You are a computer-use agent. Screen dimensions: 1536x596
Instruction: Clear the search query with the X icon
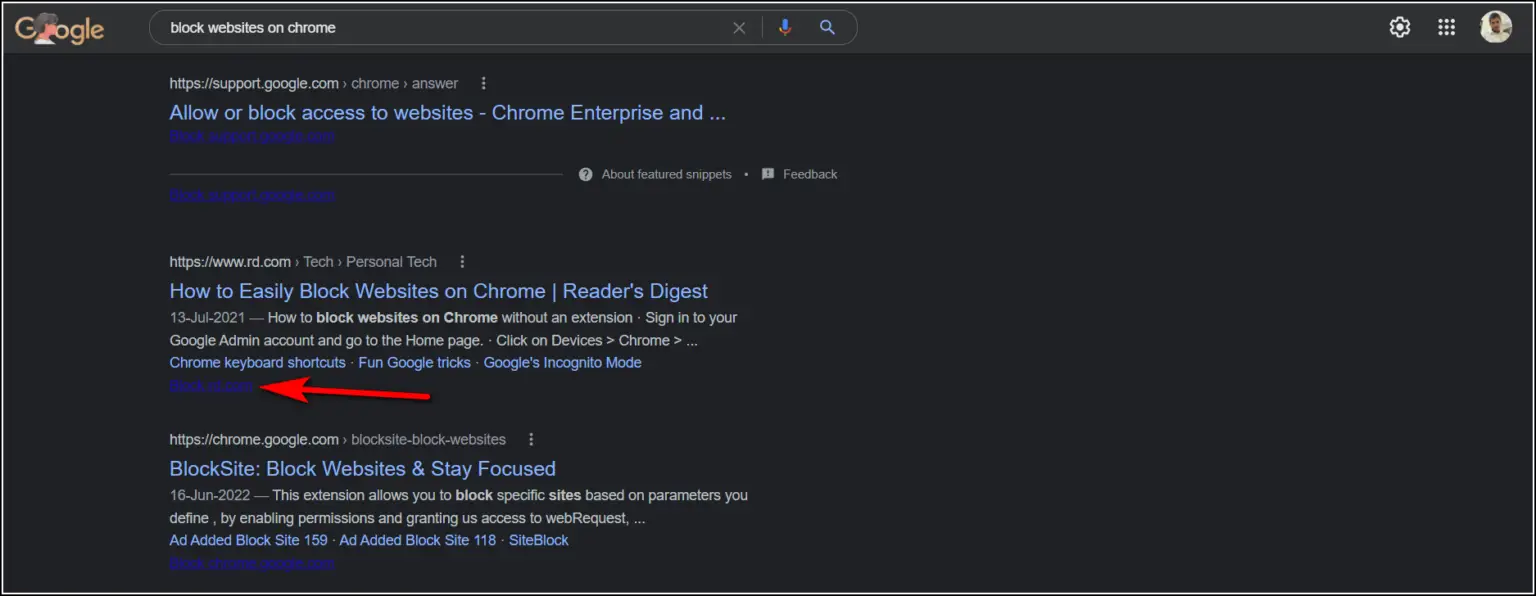click(x=739, y=27)
